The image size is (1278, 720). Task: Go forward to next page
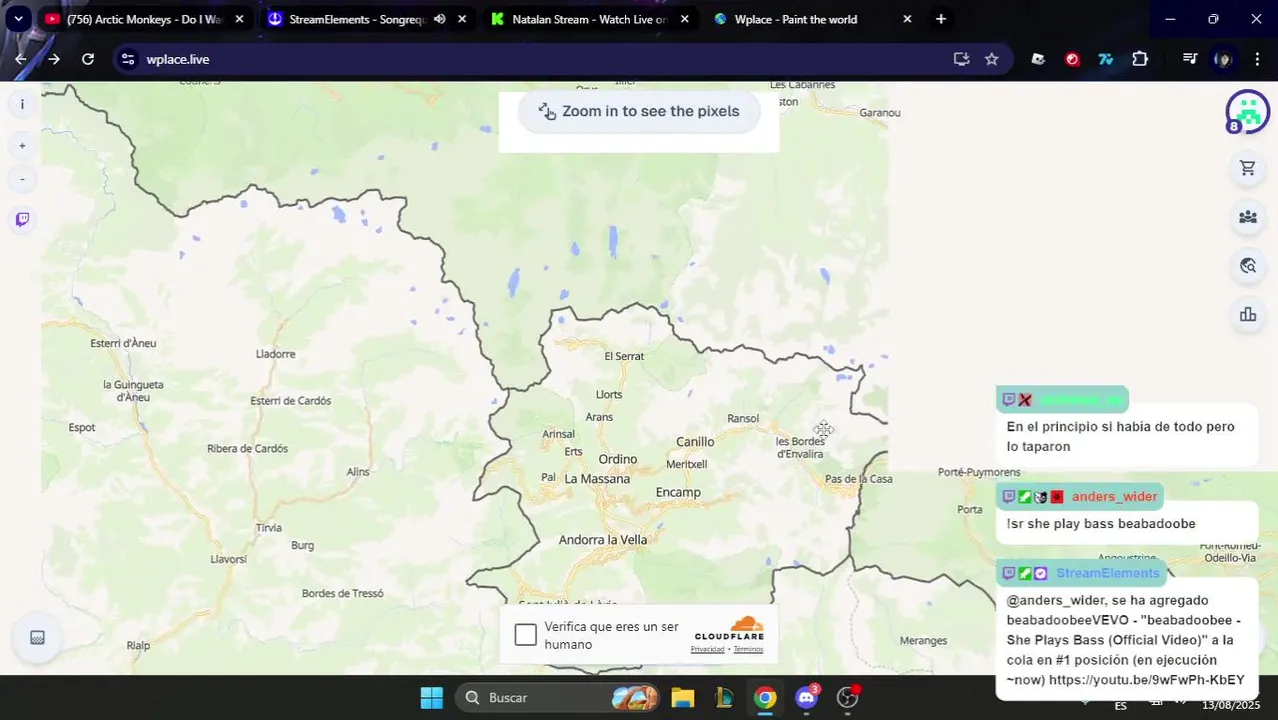54,59
